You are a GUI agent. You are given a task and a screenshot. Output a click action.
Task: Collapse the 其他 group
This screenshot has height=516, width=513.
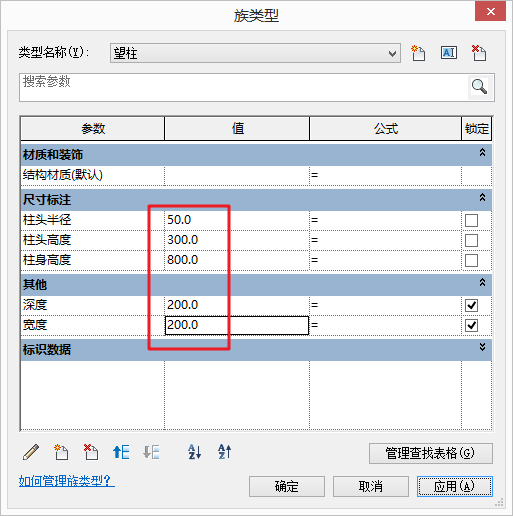[482, 283]
